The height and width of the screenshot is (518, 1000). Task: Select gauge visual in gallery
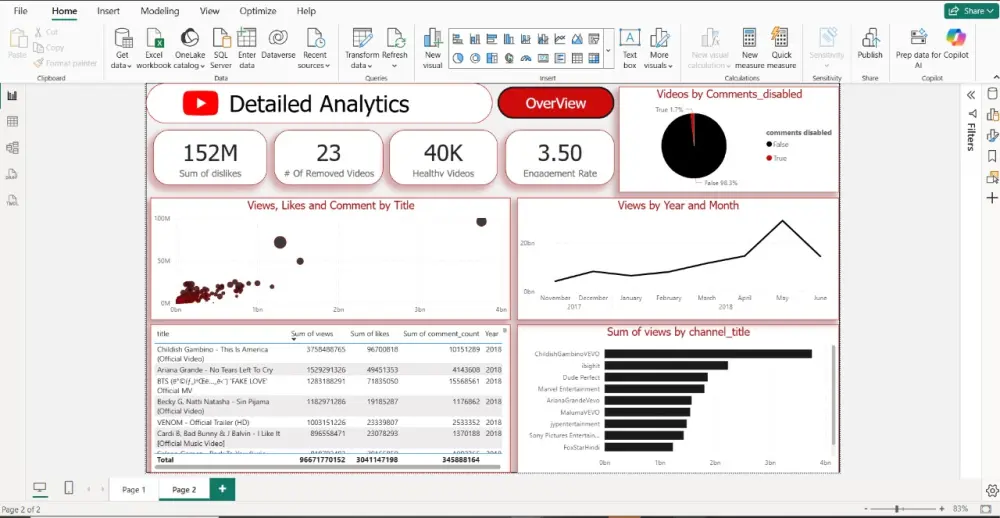(526, 58)
